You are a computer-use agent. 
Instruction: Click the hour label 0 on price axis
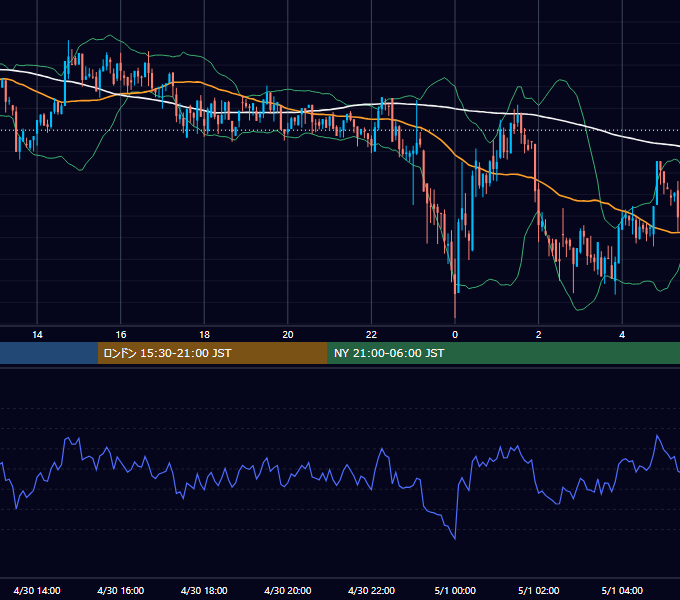click(x=455, y=335)
